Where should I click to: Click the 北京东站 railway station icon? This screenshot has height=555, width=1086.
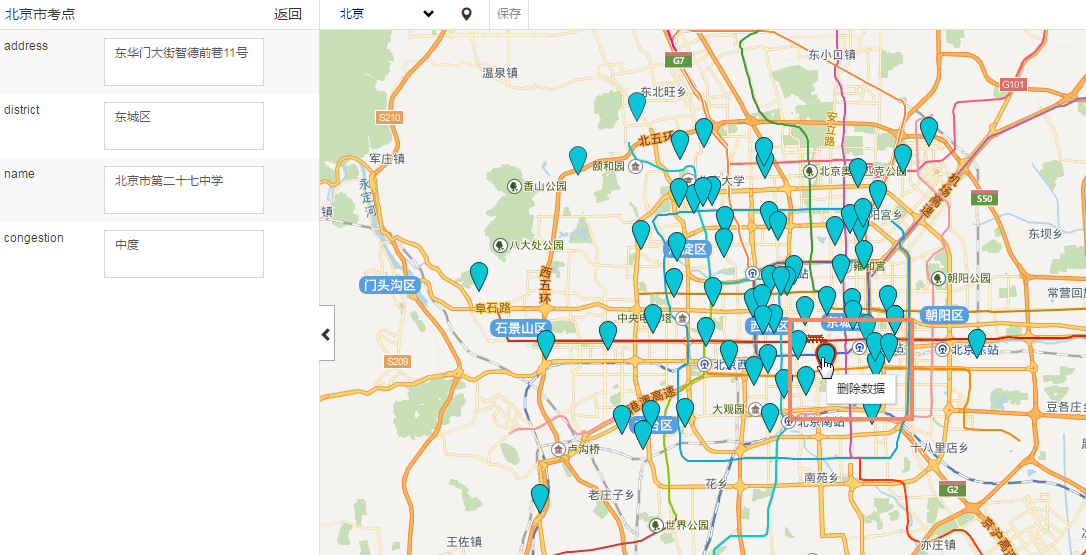[941, 350]
